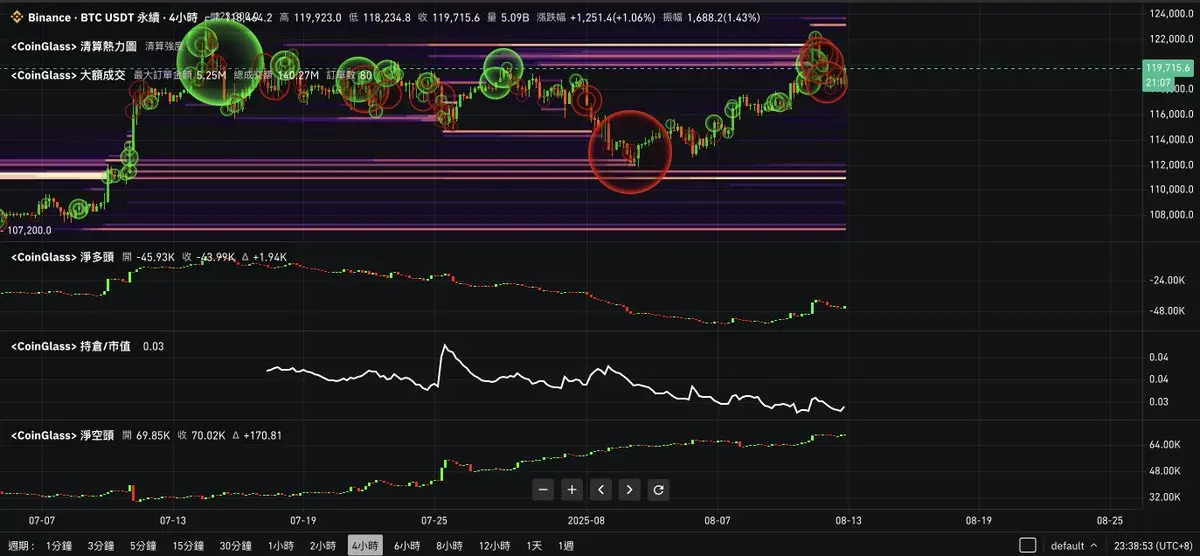
Task: Click the CoinGlass 淨多頭 indicator label
Action: [62, 257]
